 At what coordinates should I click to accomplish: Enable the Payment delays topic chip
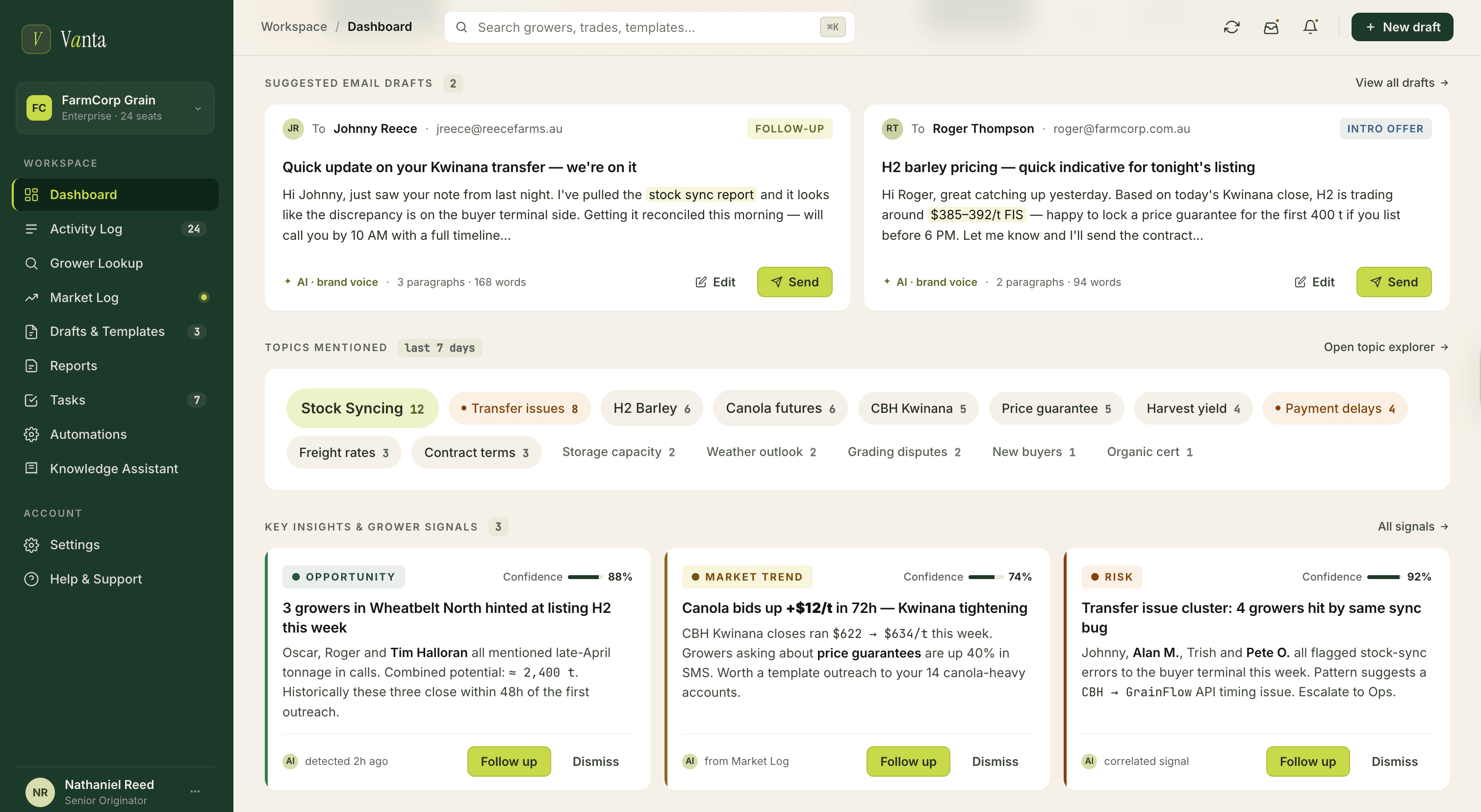1335,408
